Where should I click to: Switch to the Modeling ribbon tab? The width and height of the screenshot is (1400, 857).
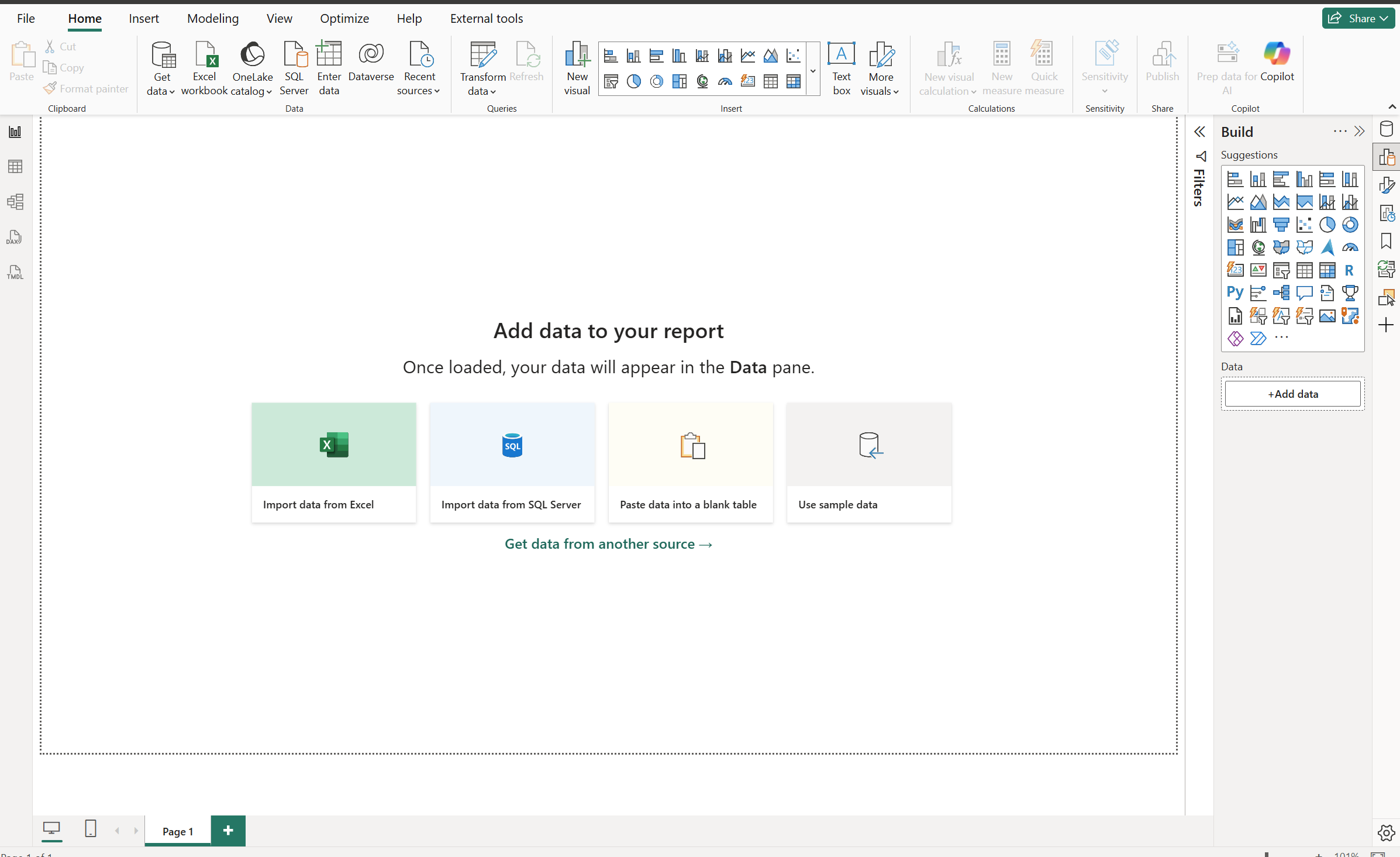pyautogui.click(x=213, y=18)
